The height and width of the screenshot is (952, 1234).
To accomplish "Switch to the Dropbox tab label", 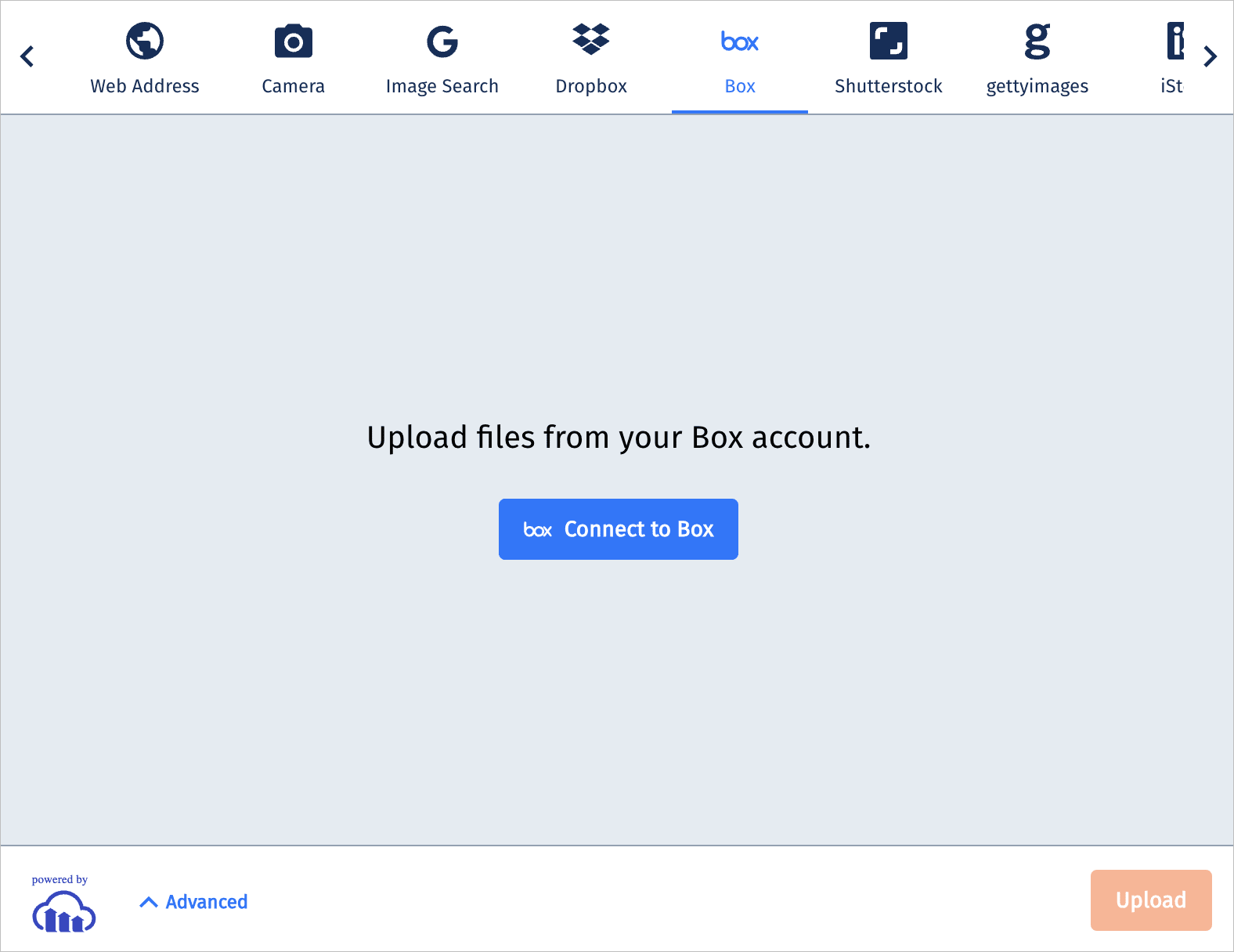I will pyautogui.click(x=591, y=86).
